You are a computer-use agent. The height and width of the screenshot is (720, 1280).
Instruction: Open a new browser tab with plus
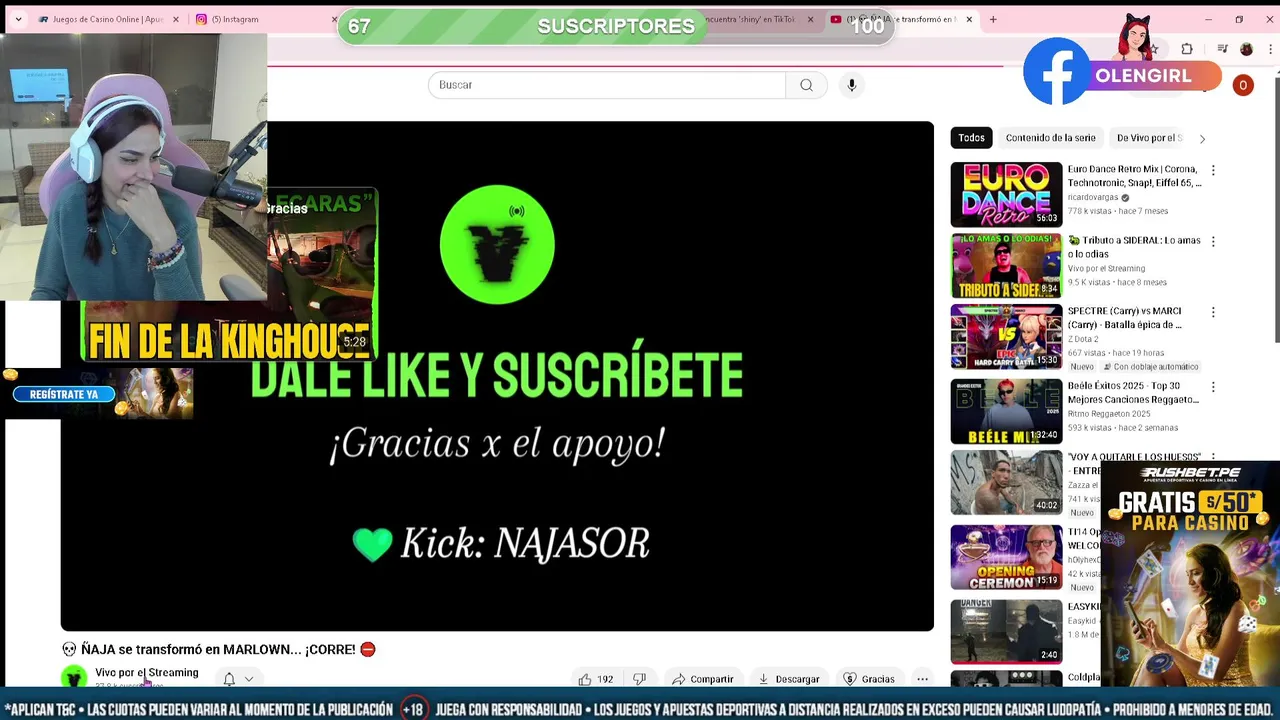point(993,19)
